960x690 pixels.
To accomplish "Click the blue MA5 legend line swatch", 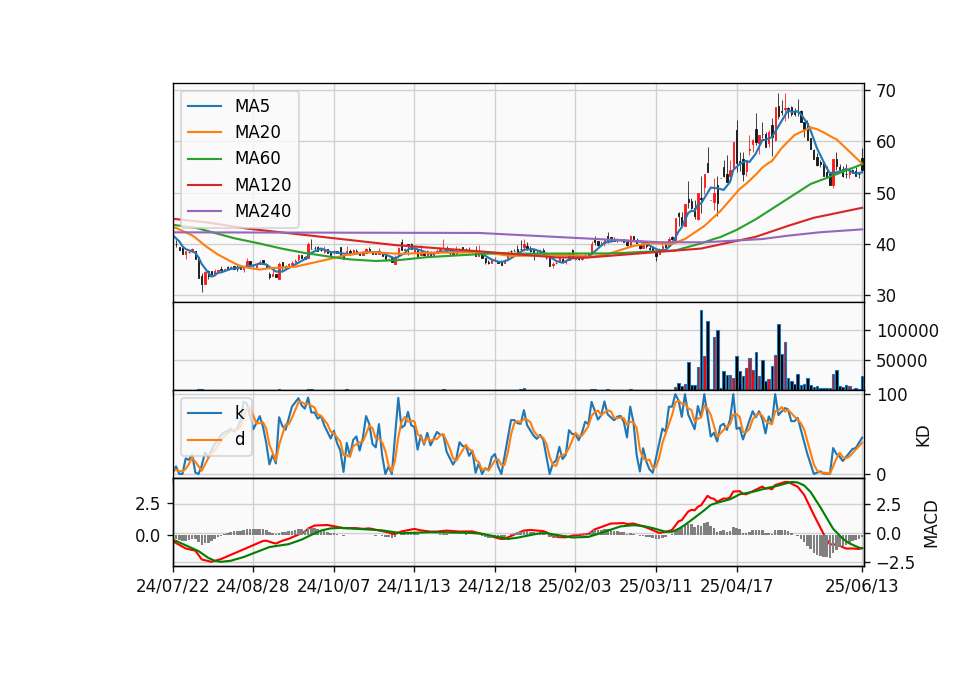I will 204,106.
